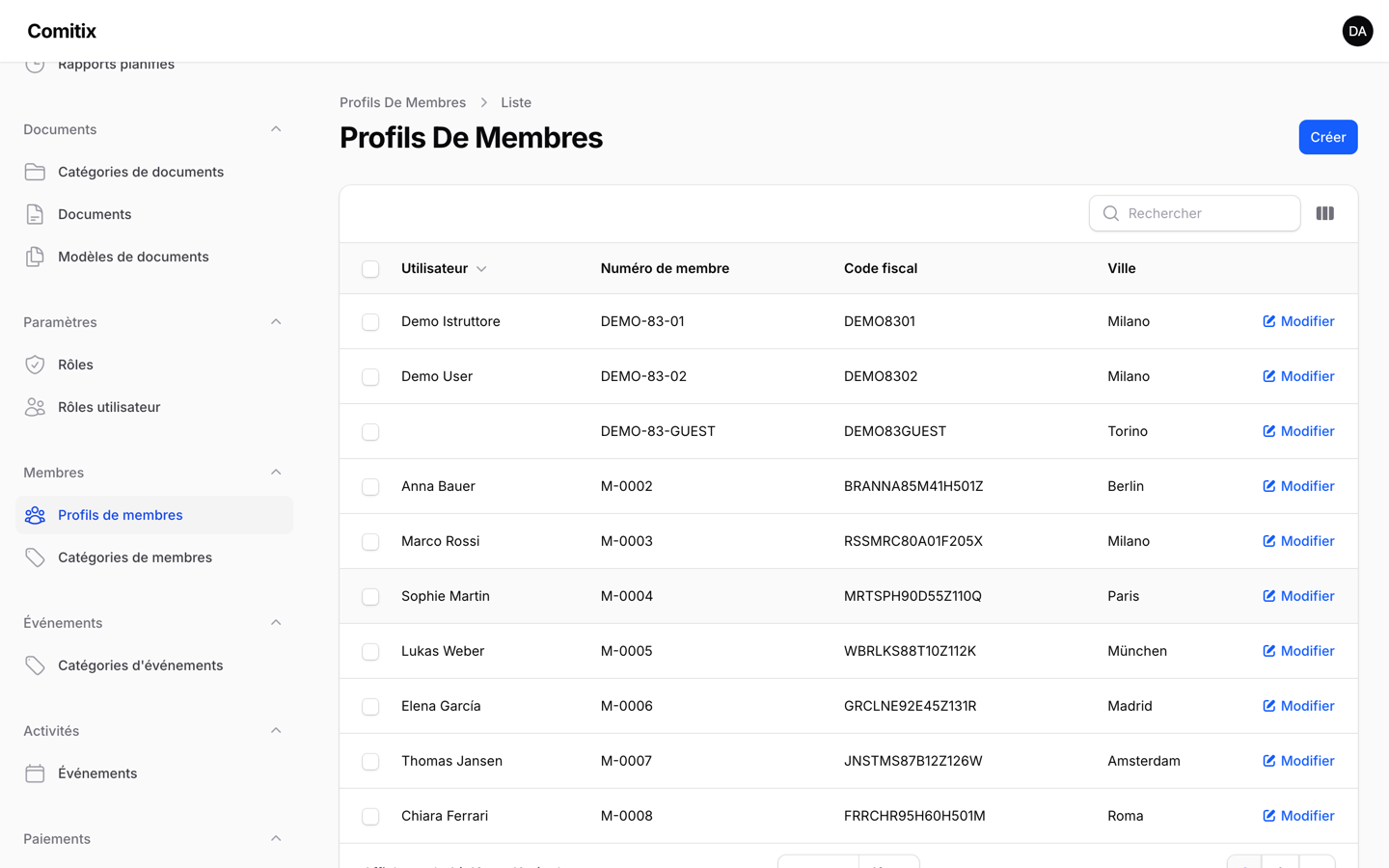Check the Demo Istruttore row checkbox
Screen dimensions: 1389x868
pos(370,322)
